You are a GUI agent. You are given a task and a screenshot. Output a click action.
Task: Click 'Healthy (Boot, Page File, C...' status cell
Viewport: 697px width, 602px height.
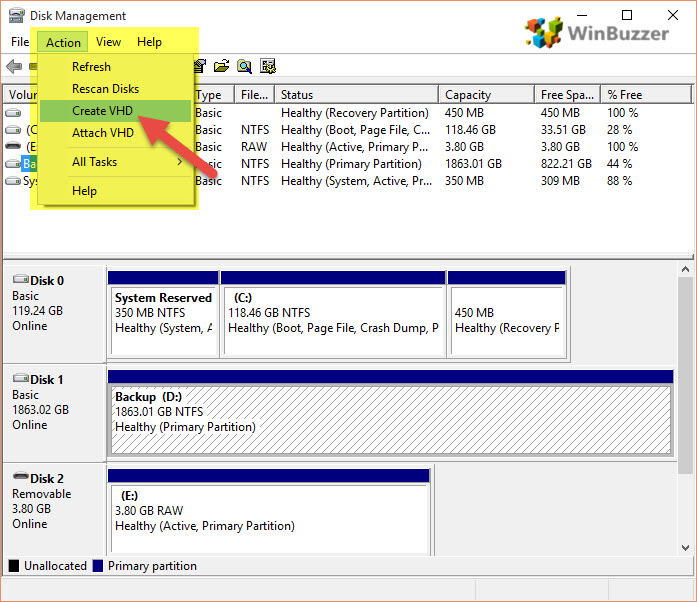[x=355, y=130]
